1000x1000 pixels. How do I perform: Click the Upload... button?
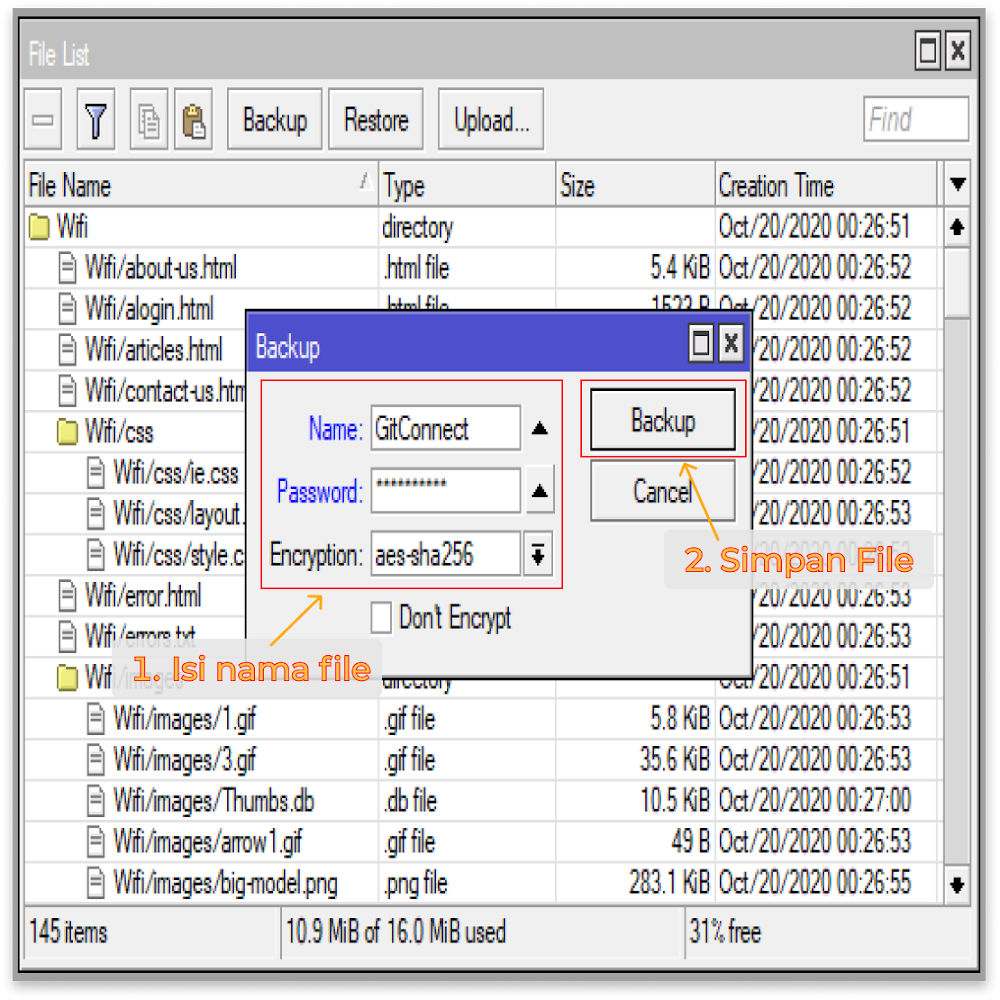pos(490,119)
